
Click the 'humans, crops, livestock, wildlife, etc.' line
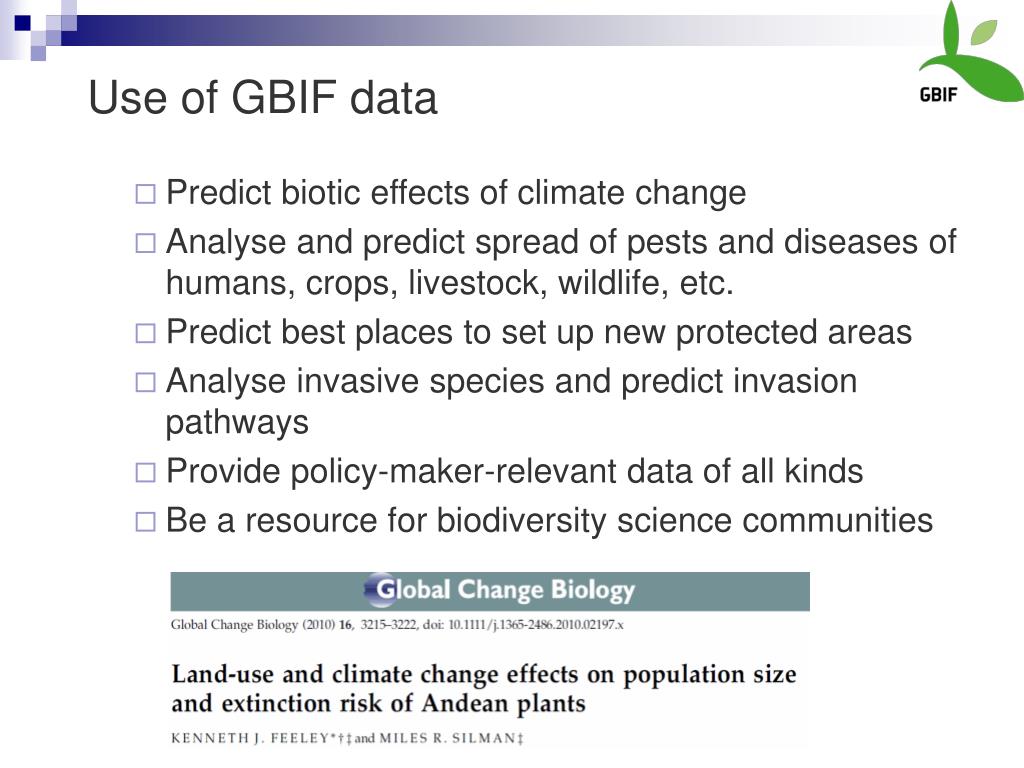tap(449, 283)
